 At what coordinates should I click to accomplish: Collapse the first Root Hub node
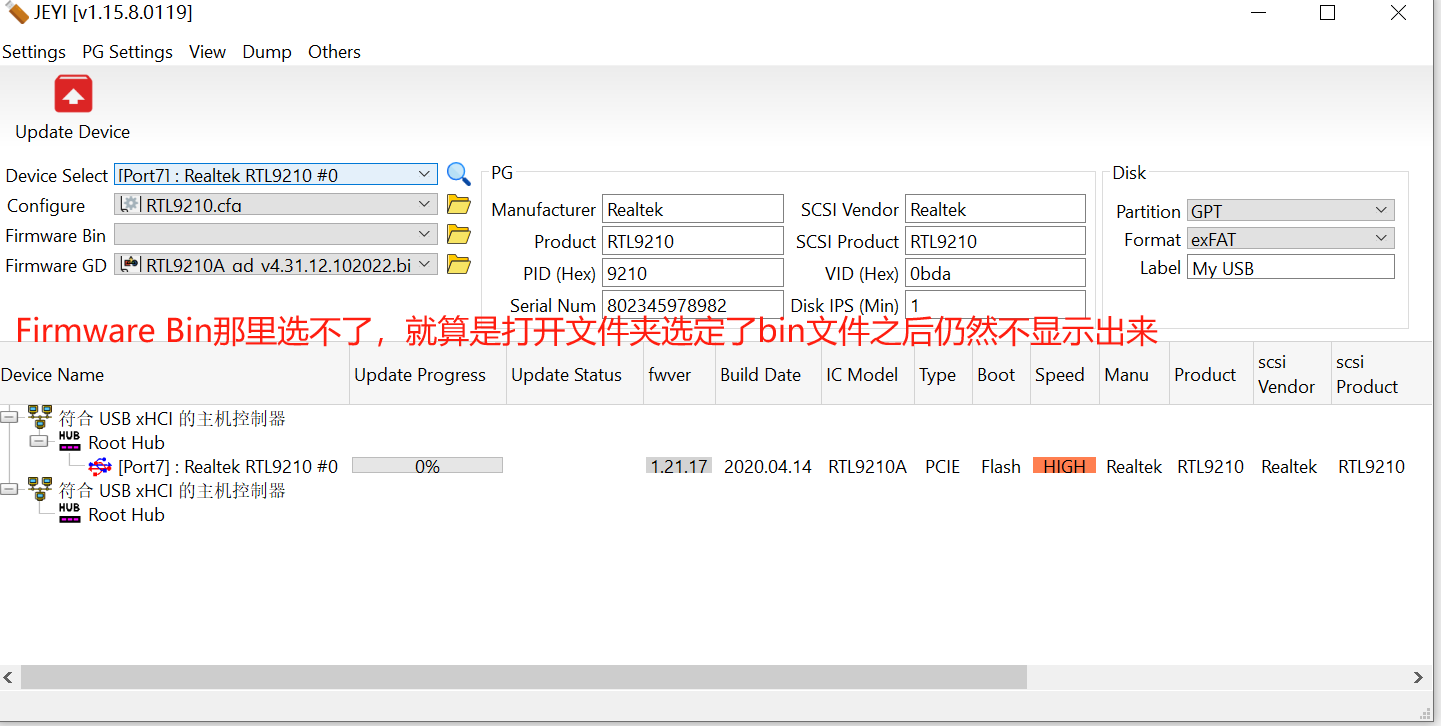pyautogui.click(x=38, y=441)
